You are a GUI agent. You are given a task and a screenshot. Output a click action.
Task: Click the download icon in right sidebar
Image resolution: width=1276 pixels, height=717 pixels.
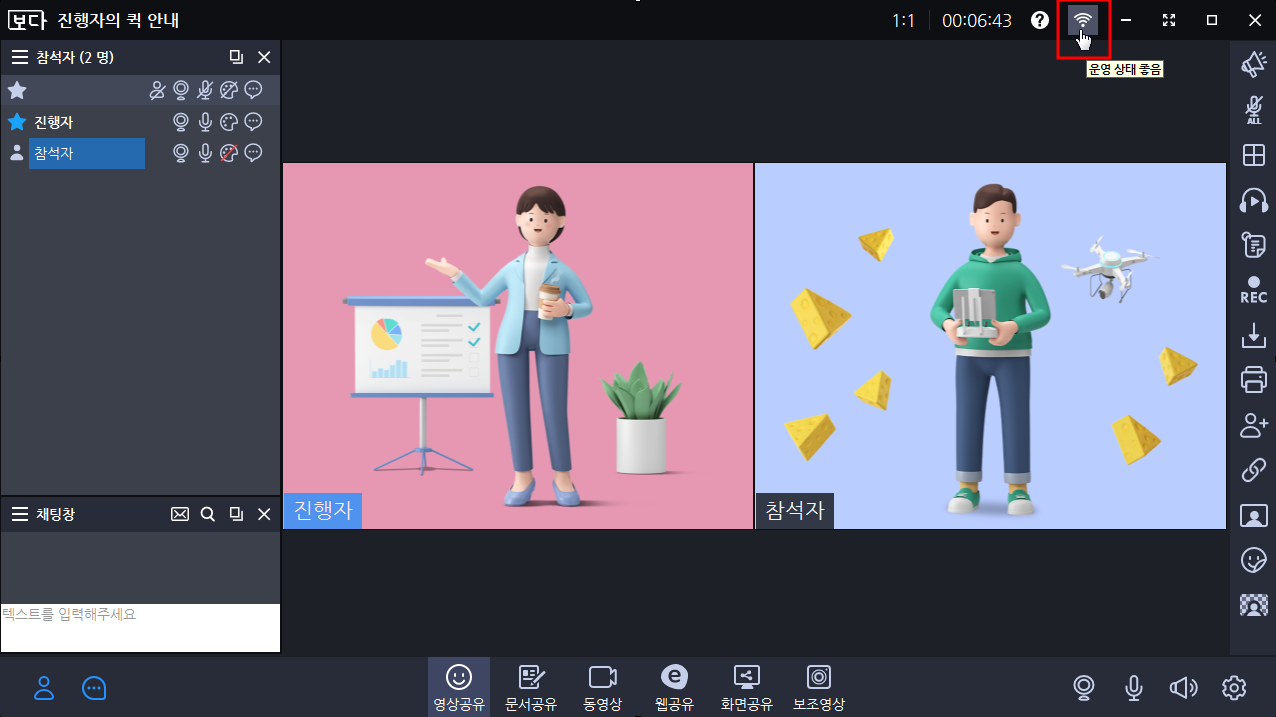tap(1253, 335)
